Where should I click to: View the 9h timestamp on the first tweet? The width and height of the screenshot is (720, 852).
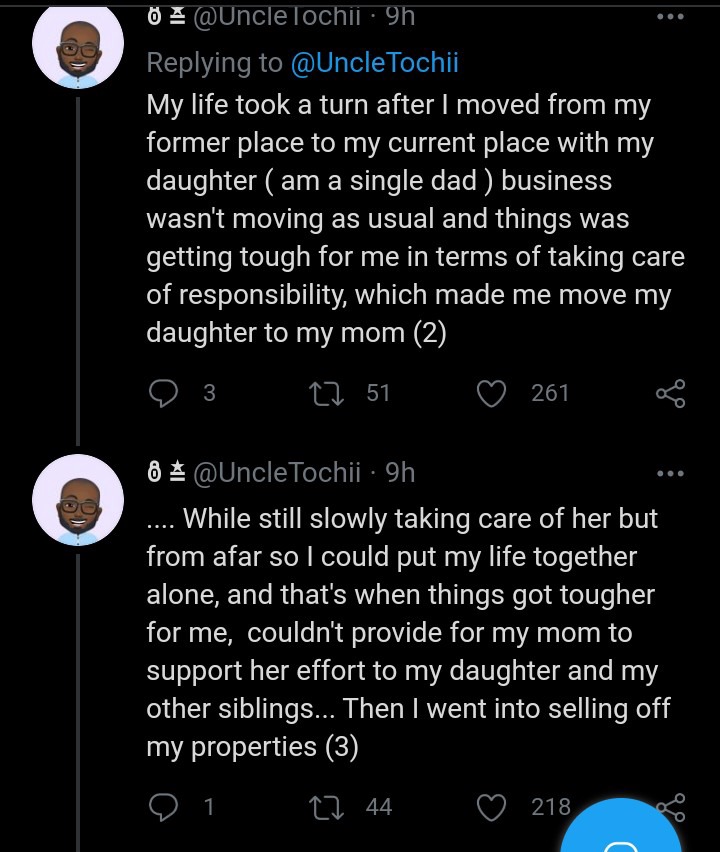coord(400,16)
